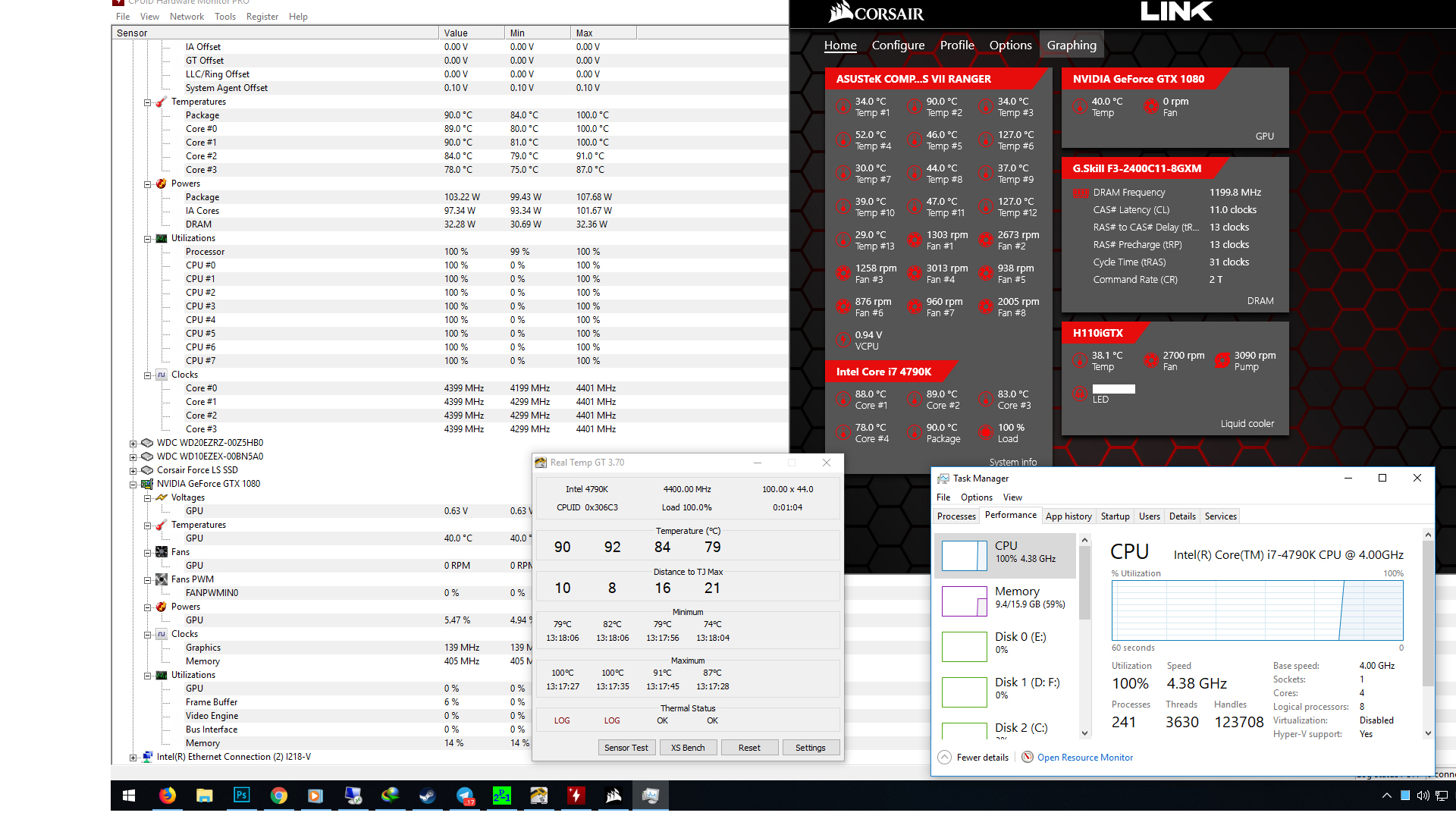The height and width of the screenshot is (819, 1456).
Task: Collapse the GPU Fans PWM group
Action: pos(148,580)
